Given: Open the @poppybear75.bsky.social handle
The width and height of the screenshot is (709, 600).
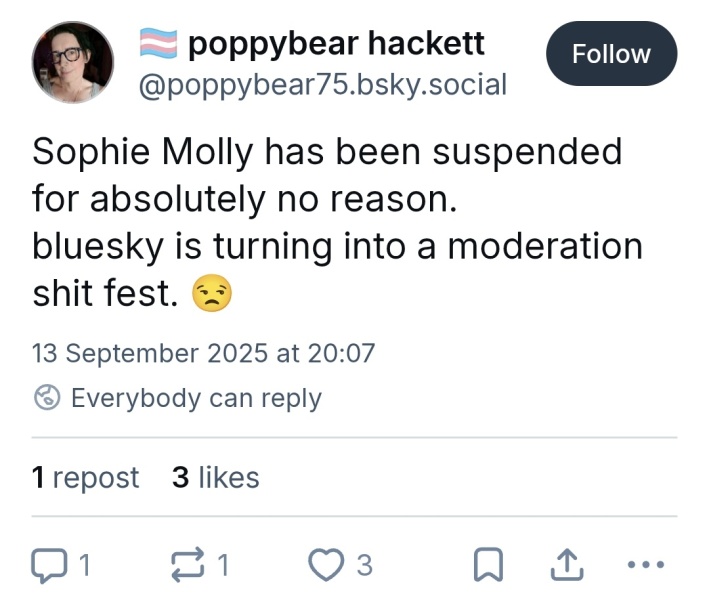Looking at the screenshot, I should coord(321,84).
